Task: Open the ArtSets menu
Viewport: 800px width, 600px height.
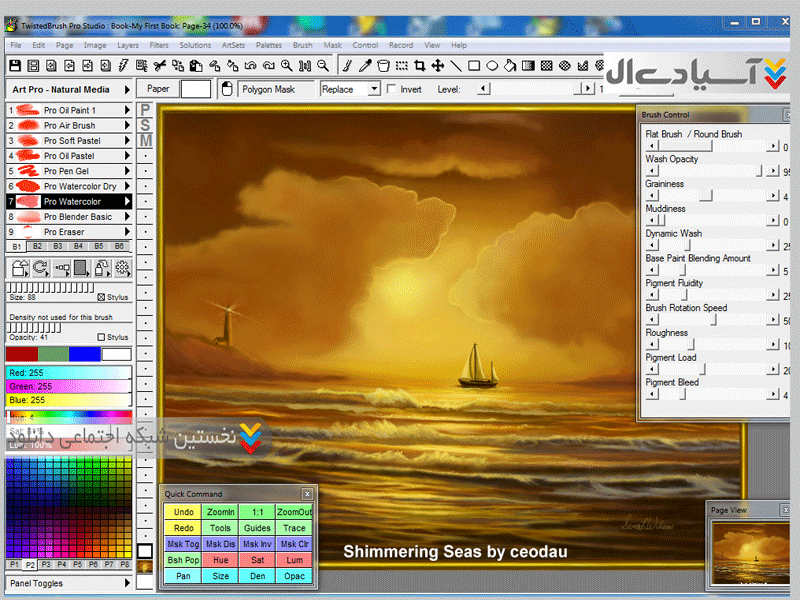Action: [233, 45]
